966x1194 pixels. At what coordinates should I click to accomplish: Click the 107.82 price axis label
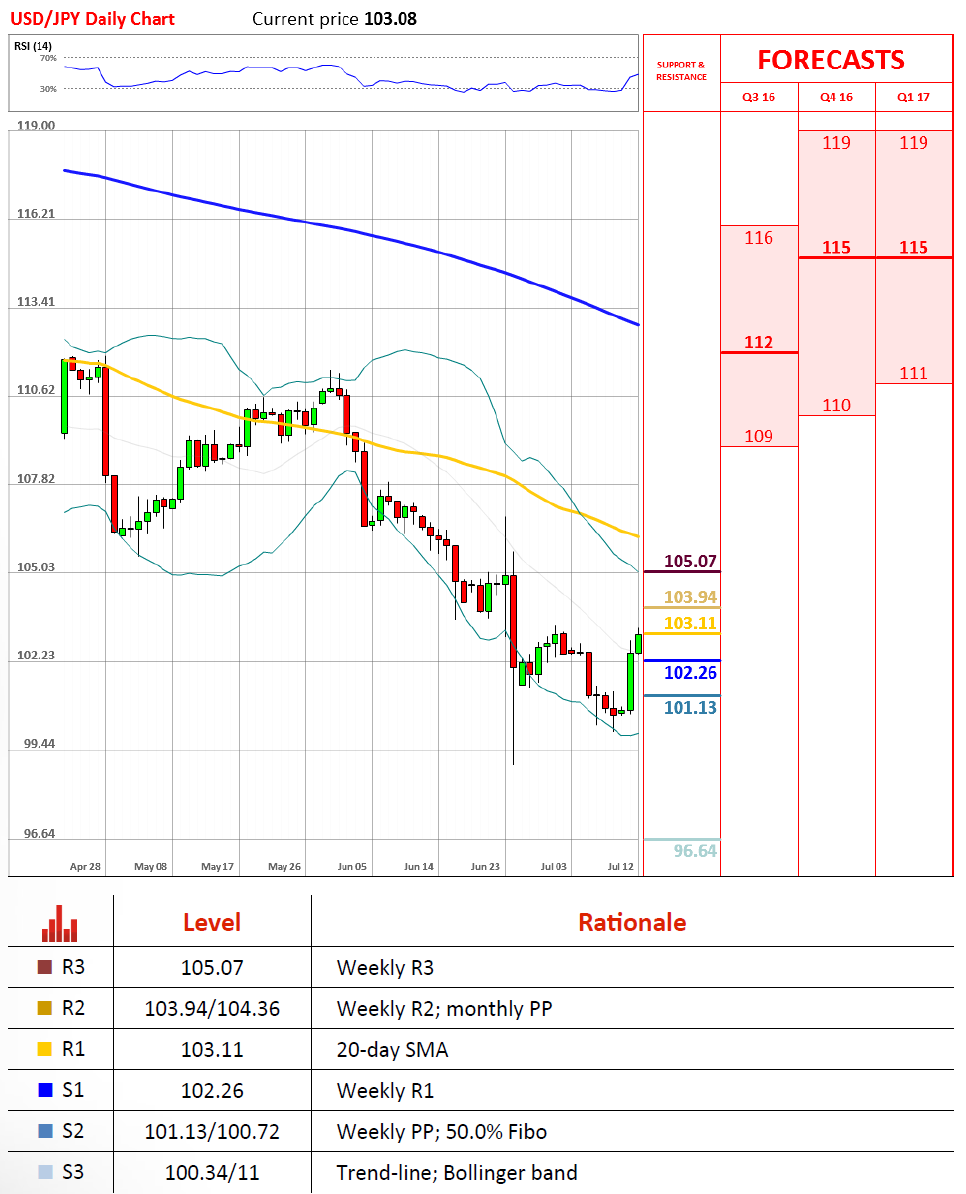(x=36, y=479)
